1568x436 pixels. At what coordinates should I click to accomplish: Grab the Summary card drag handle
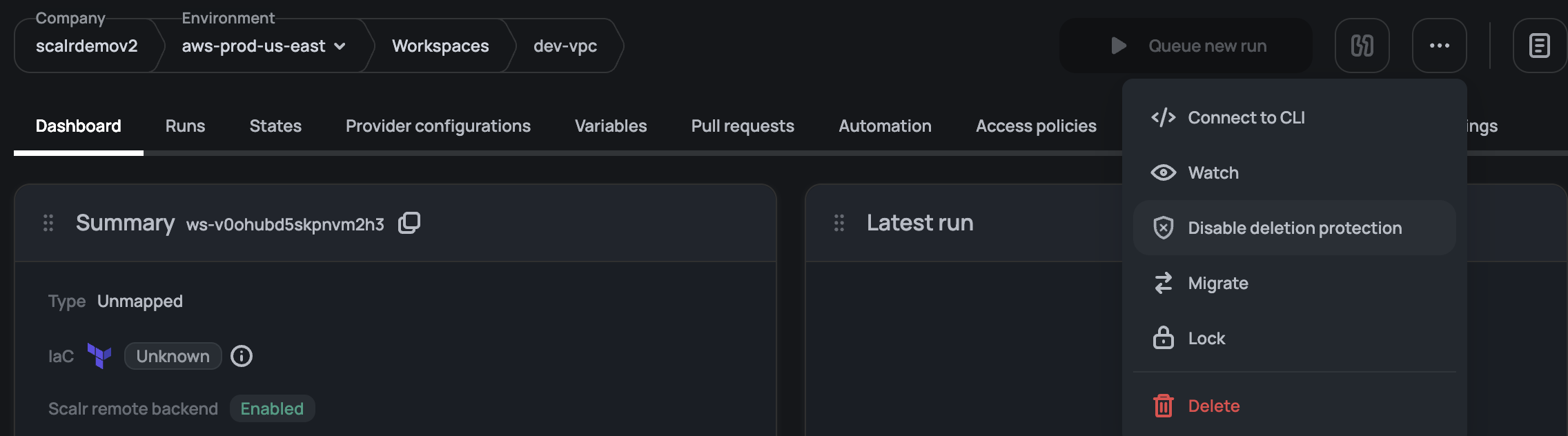point(48,223)
